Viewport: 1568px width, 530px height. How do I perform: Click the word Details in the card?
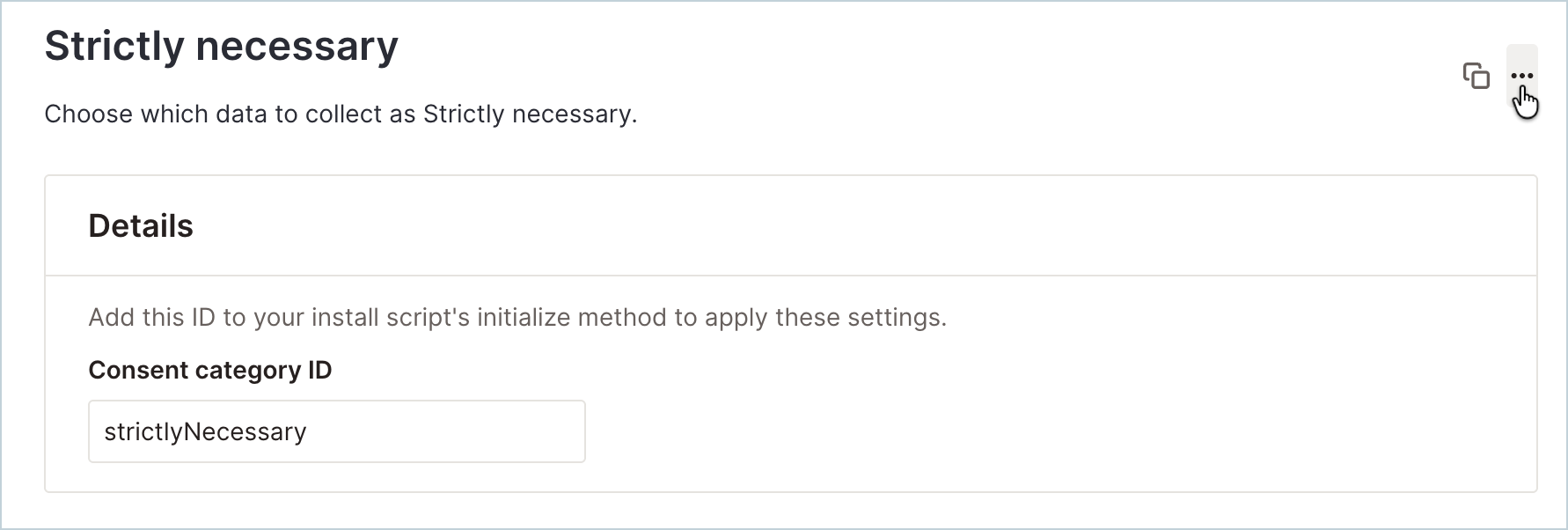click(x=141, y=226)
